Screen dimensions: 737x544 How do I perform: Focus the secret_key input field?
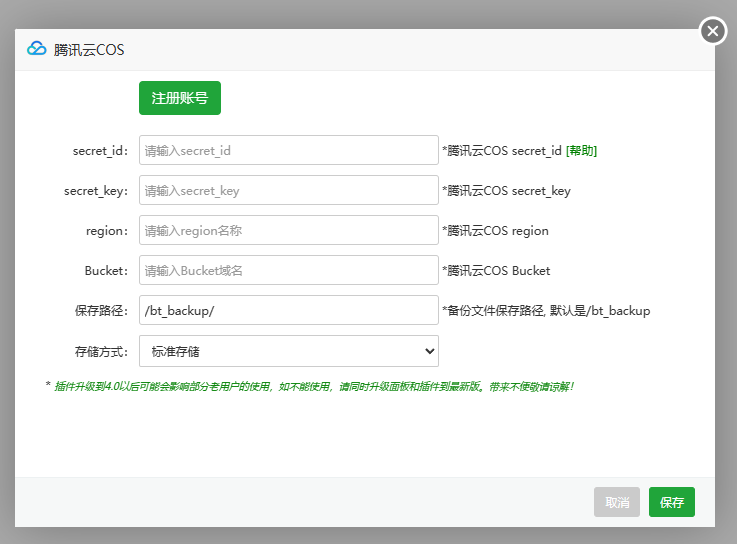(x=289, y=190)
